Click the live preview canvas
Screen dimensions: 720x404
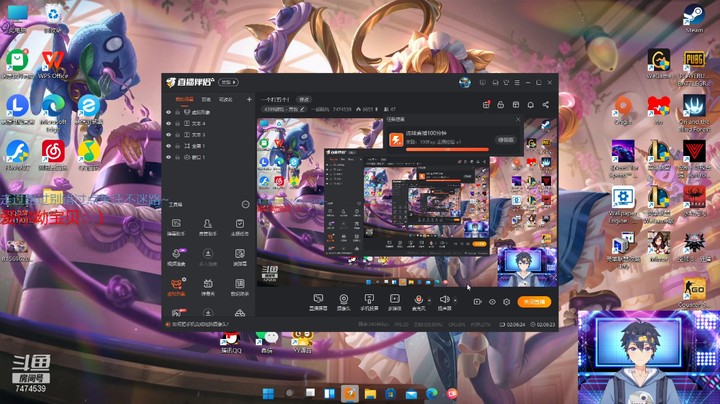coord(407,202)
